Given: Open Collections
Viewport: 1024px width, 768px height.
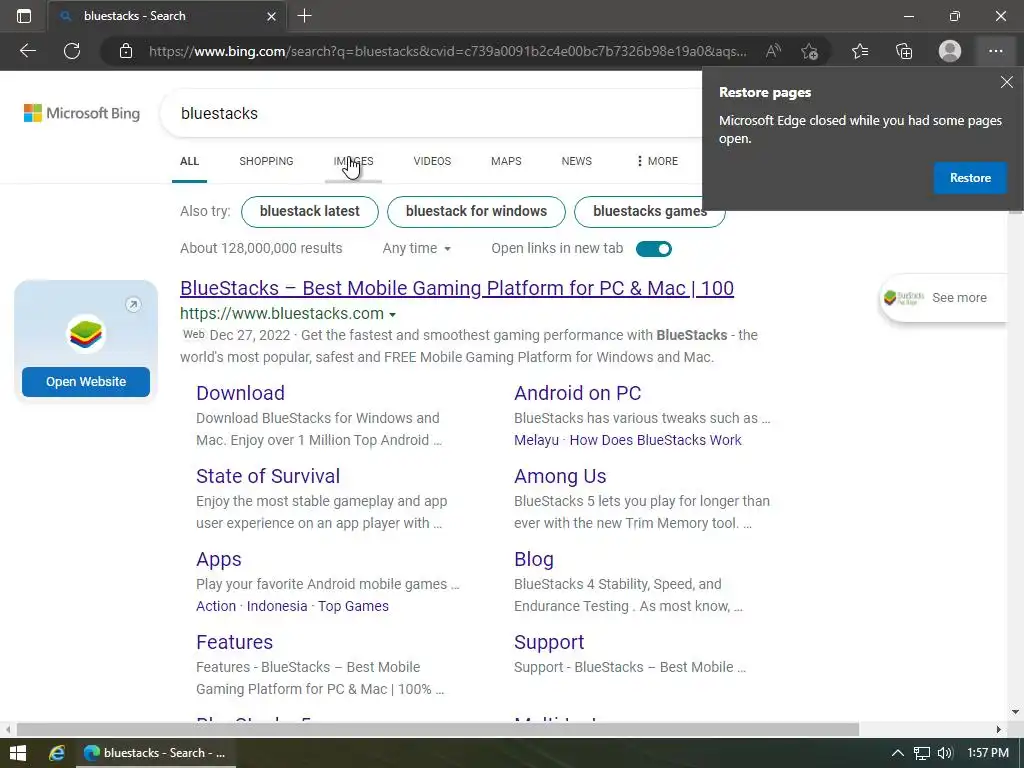Looking at the screenshot, I should point(904,51).
